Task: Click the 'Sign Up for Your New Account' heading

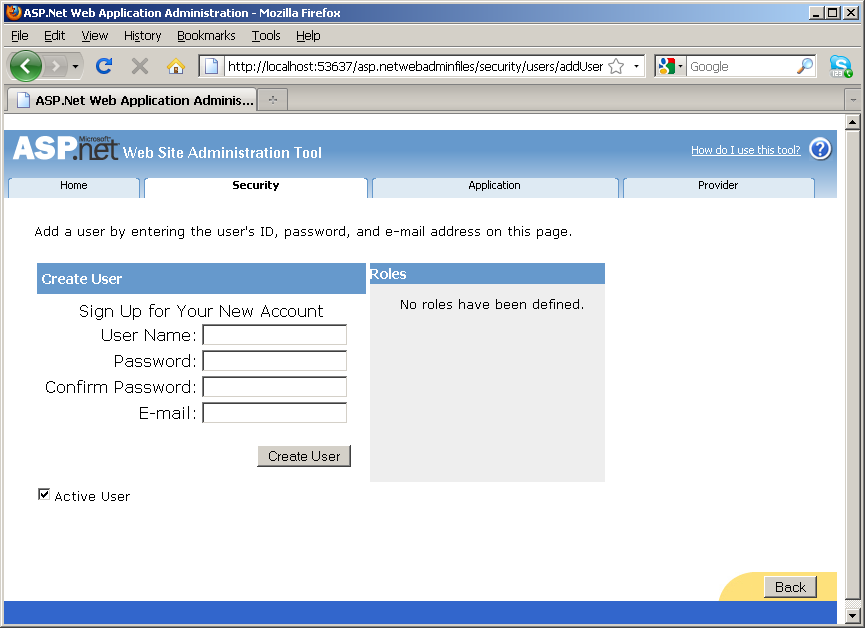Action: [201, 311]
